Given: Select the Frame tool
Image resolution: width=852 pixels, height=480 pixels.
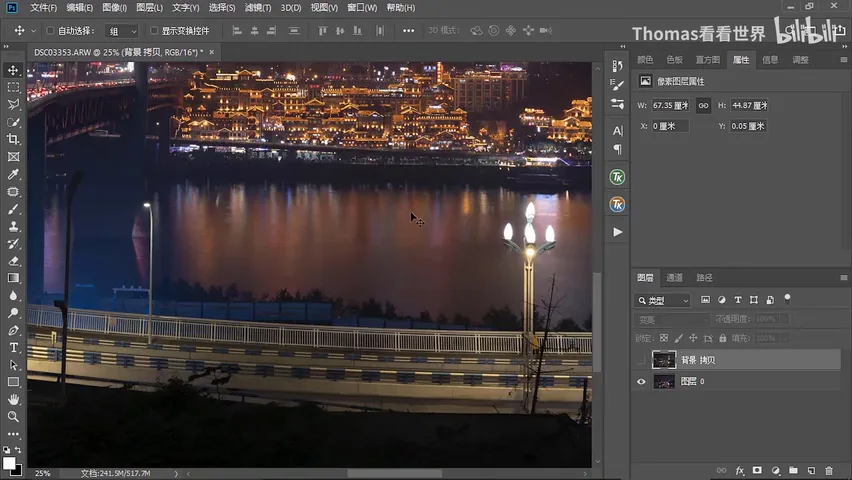Looking at the screenshot, I should click(x=14, y=157).
